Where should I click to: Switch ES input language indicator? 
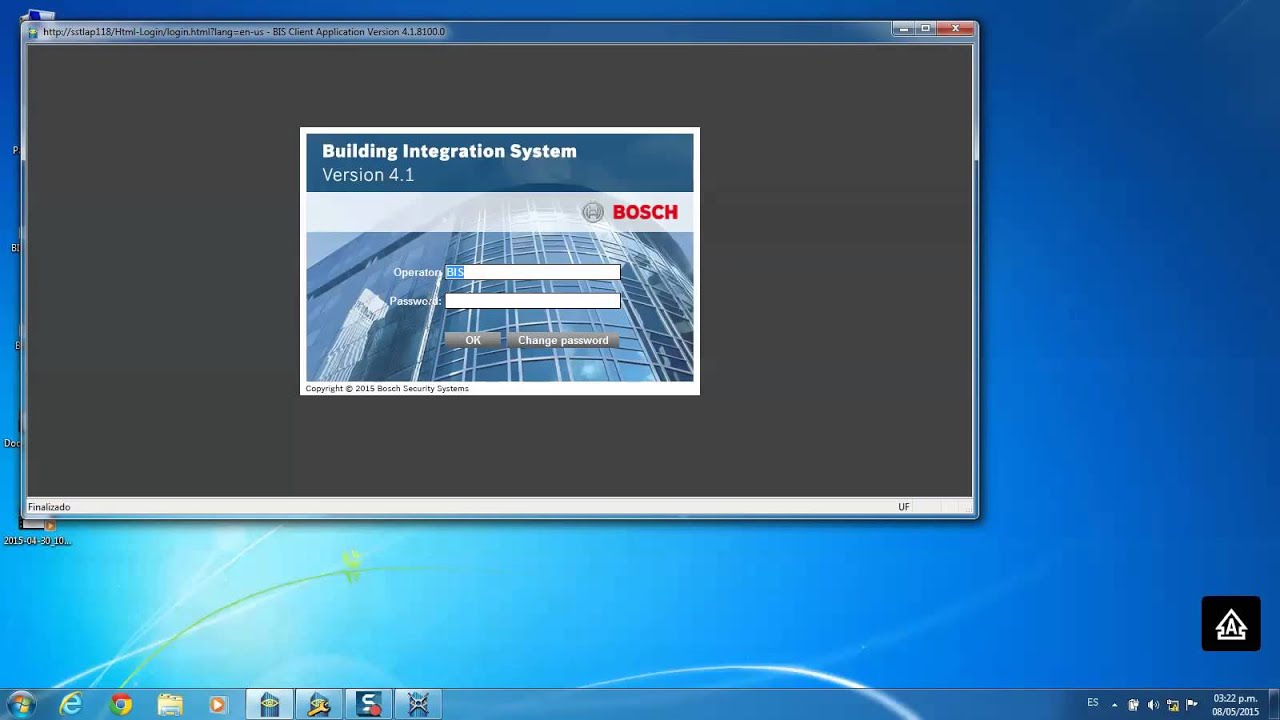1093,703
